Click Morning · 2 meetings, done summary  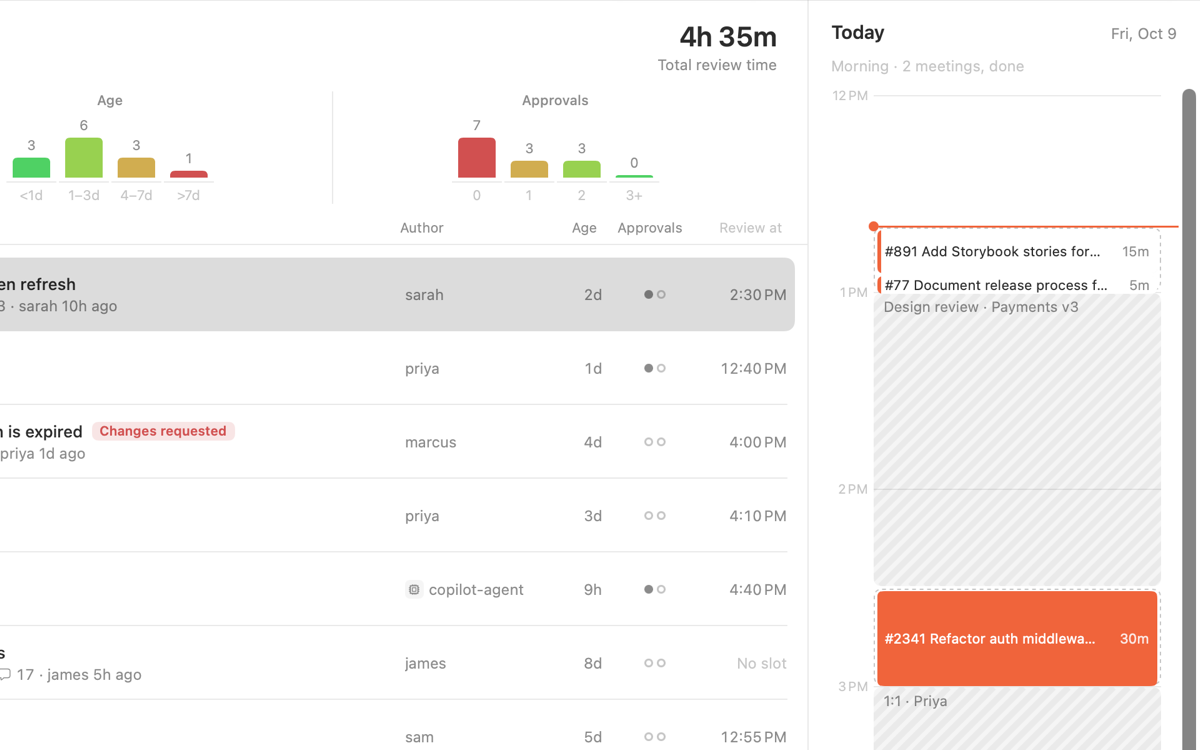coord(927,66)
